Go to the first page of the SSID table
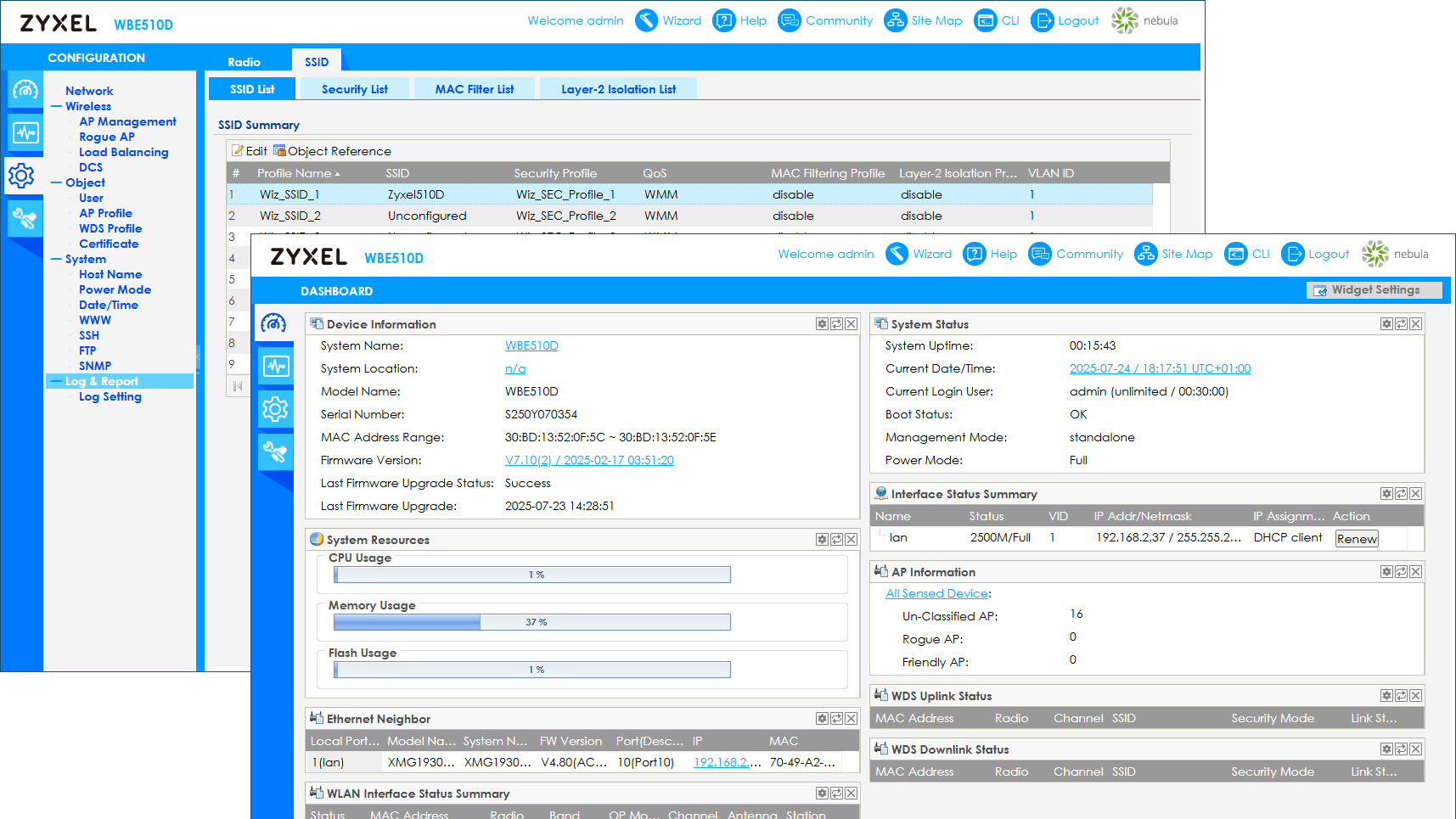The image size is (1456, 819). tap(238, 386)
